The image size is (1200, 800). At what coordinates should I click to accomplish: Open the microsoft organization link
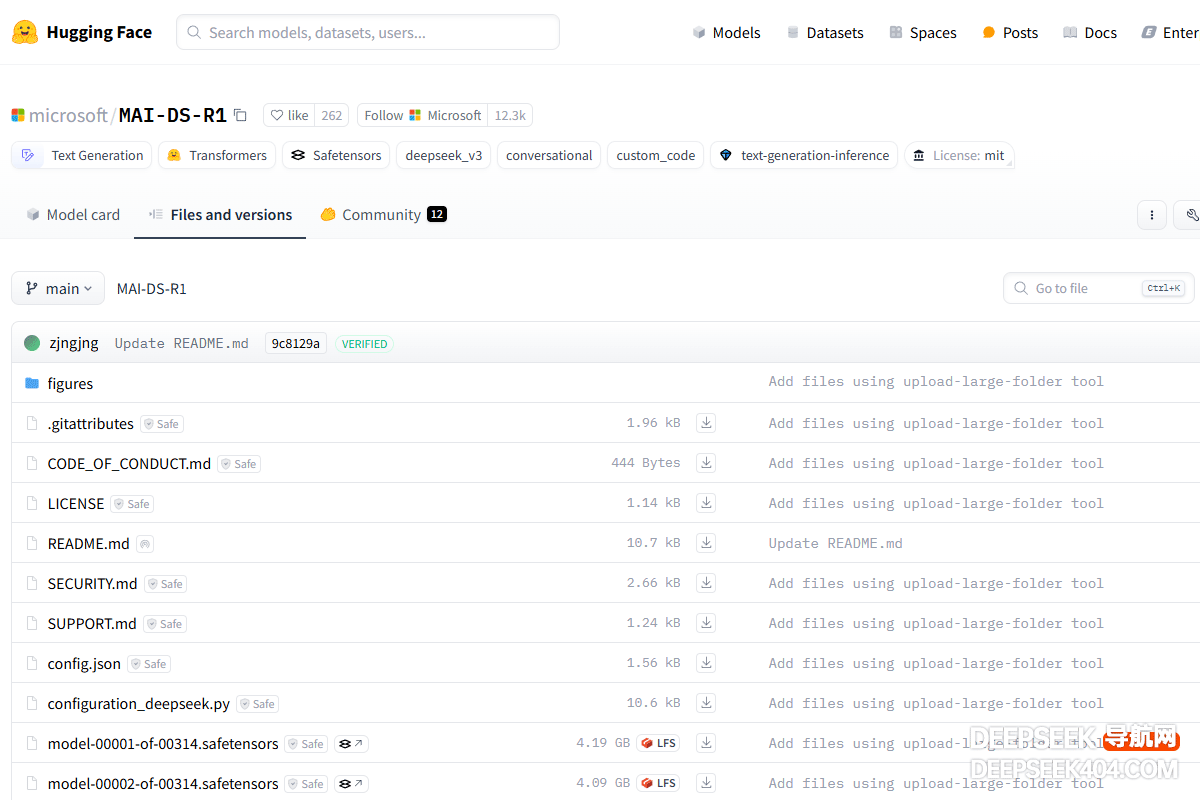click(68, 115)
